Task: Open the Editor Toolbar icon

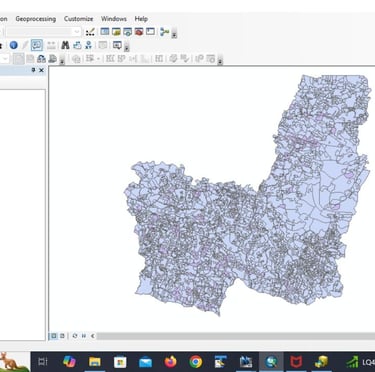Action: point(90,32)
